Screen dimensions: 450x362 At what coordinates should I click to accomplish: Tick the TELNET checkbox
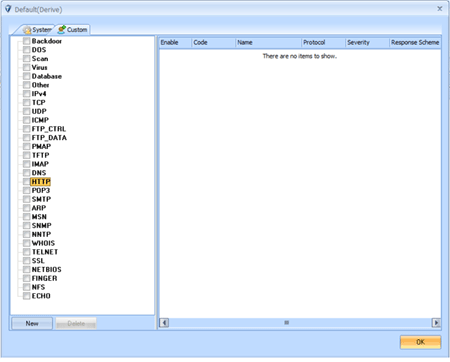click(26, 252)
